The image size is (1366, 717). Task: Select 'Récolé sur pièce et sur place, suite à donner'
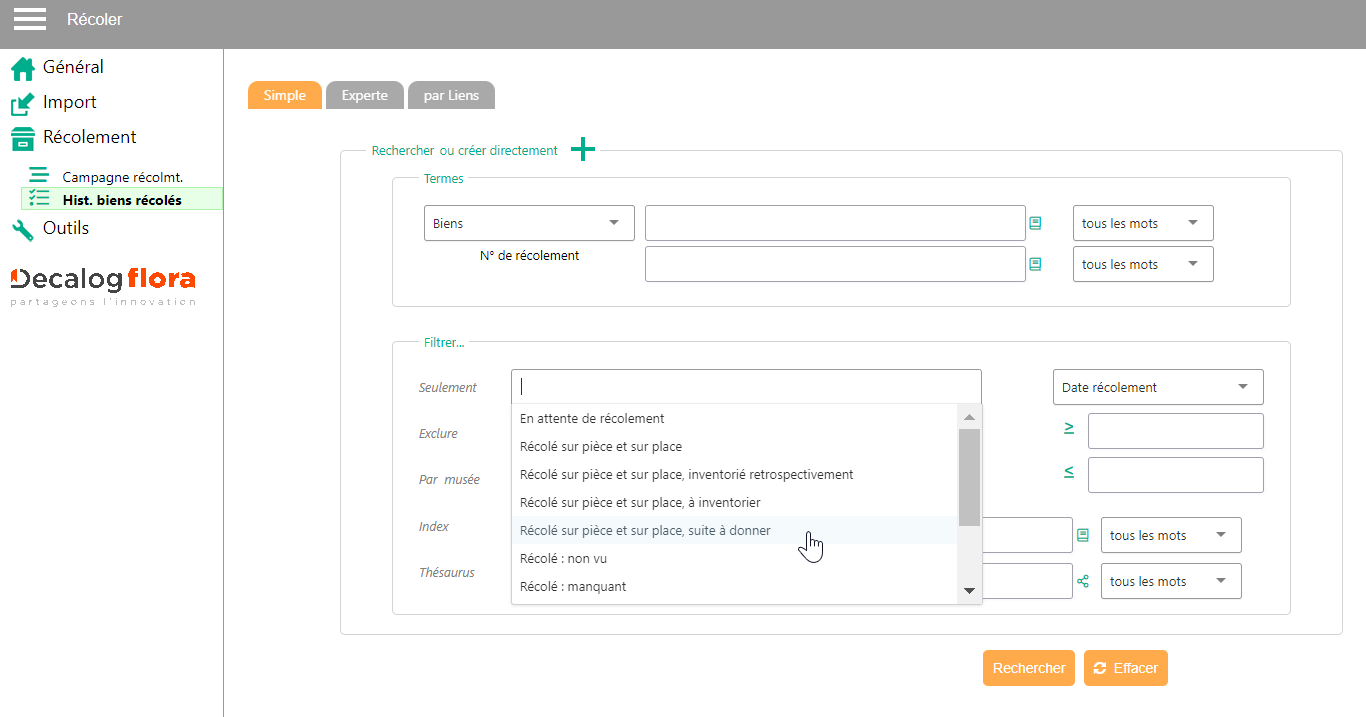pyautogui.click(x=645, y=531)
